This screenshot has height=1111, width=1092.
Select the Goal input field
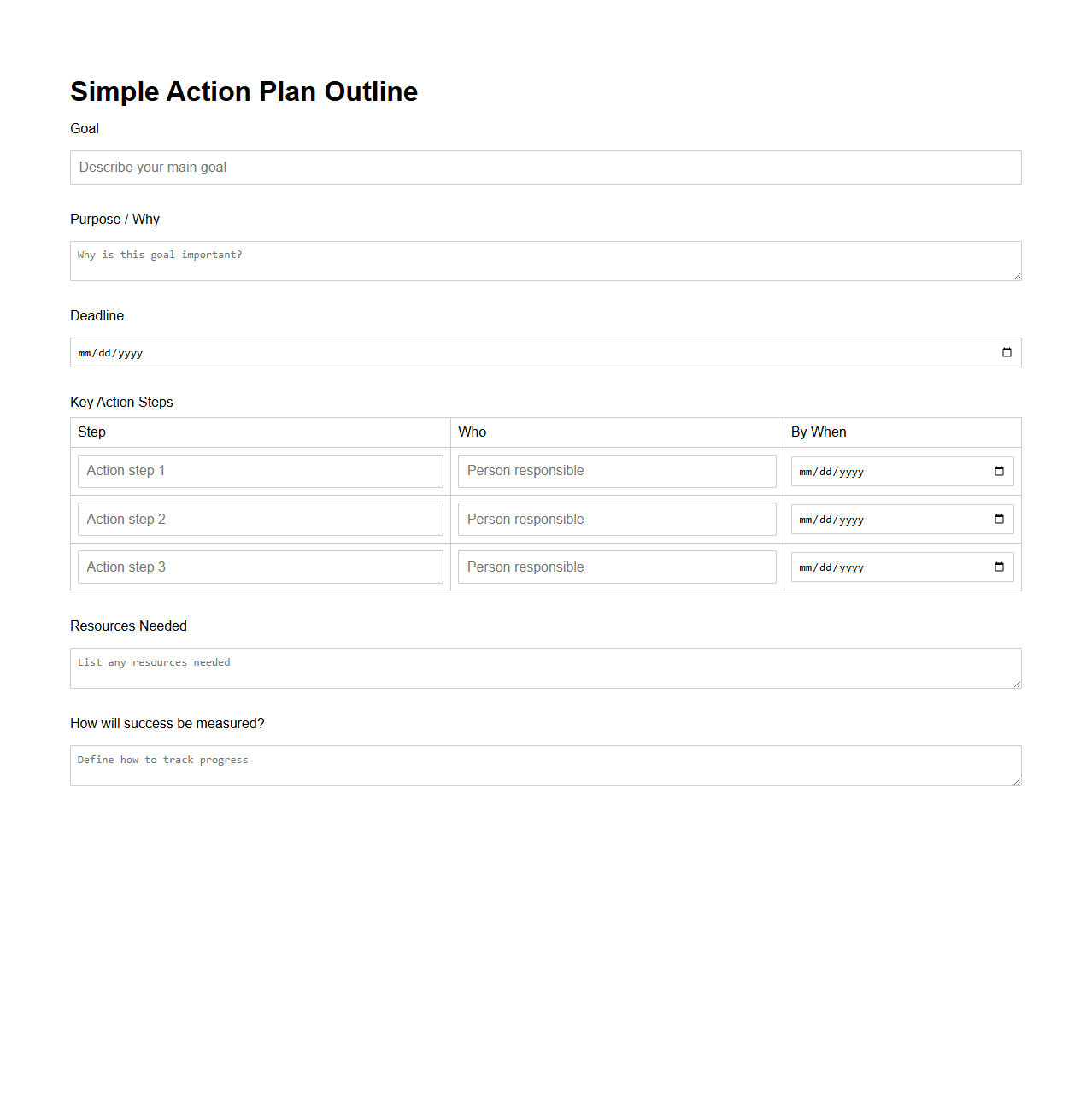(x=545, y=167)
